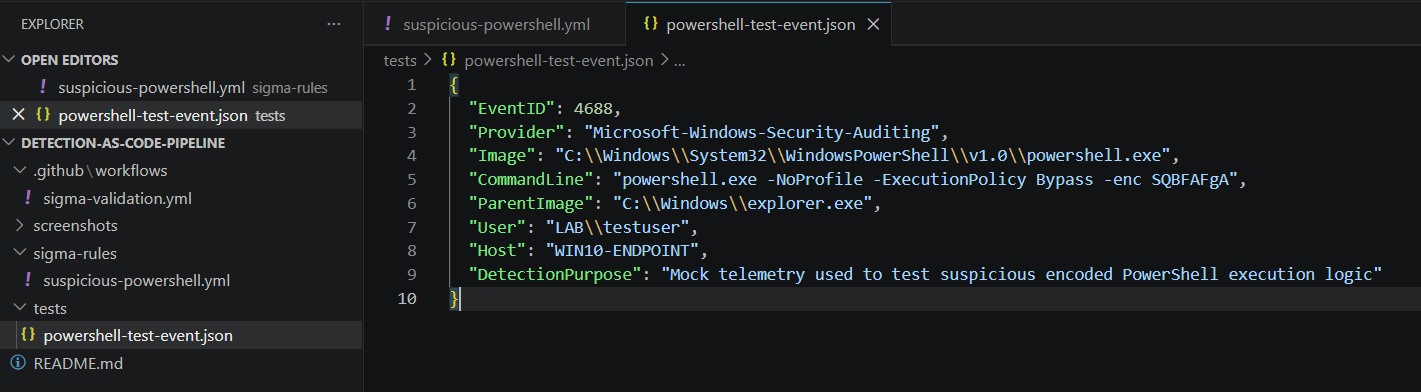Click the closing brace on line 10
Viewport: 1421px width, 392px height.
(455, 299)
